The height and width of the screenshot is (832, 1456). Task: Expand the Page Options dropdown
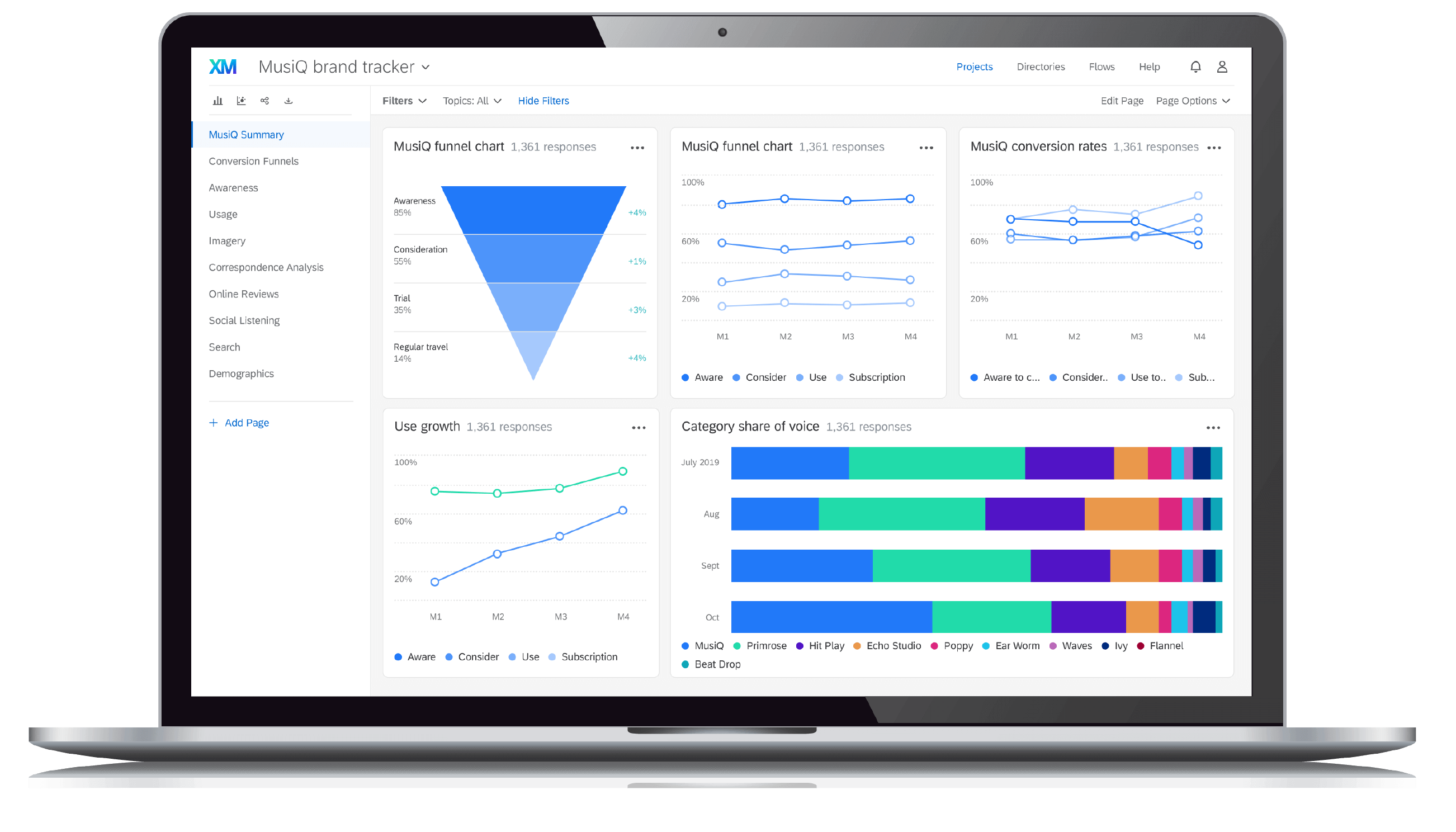pyautogui.click(x=1192, y=101)
